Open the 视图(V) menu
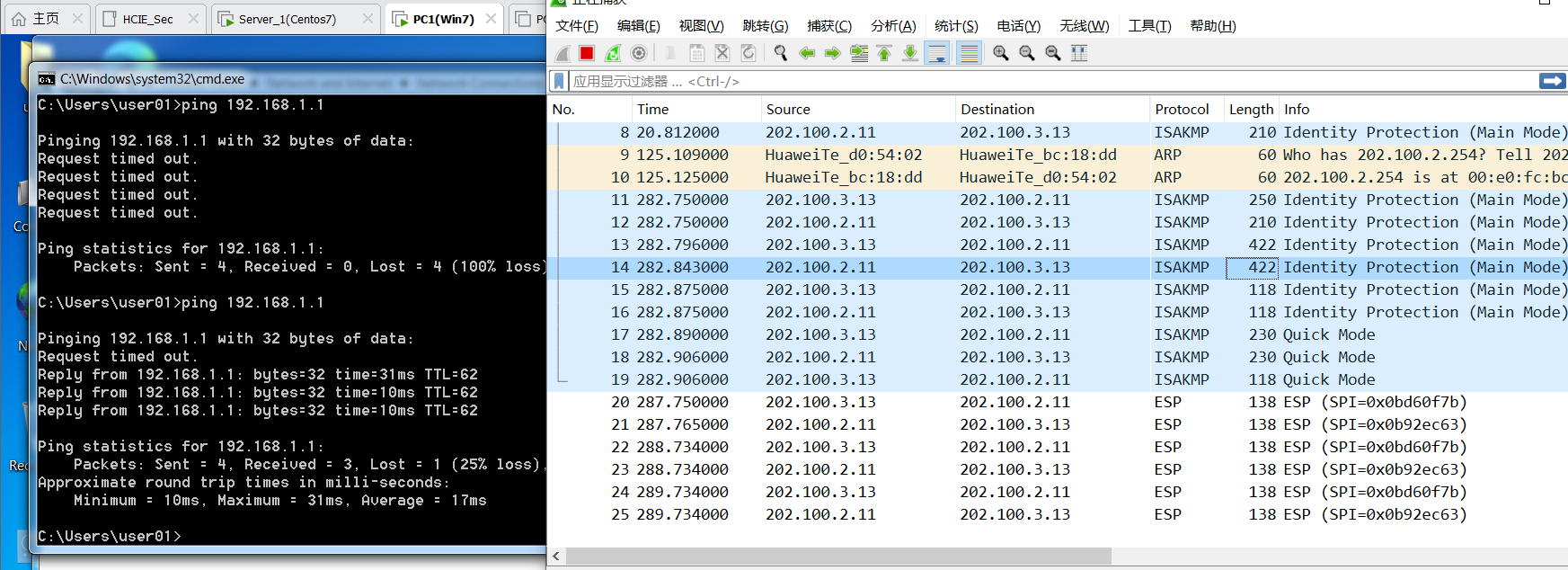This screenshot has width=1568, height=570. [x=701, y=26]
